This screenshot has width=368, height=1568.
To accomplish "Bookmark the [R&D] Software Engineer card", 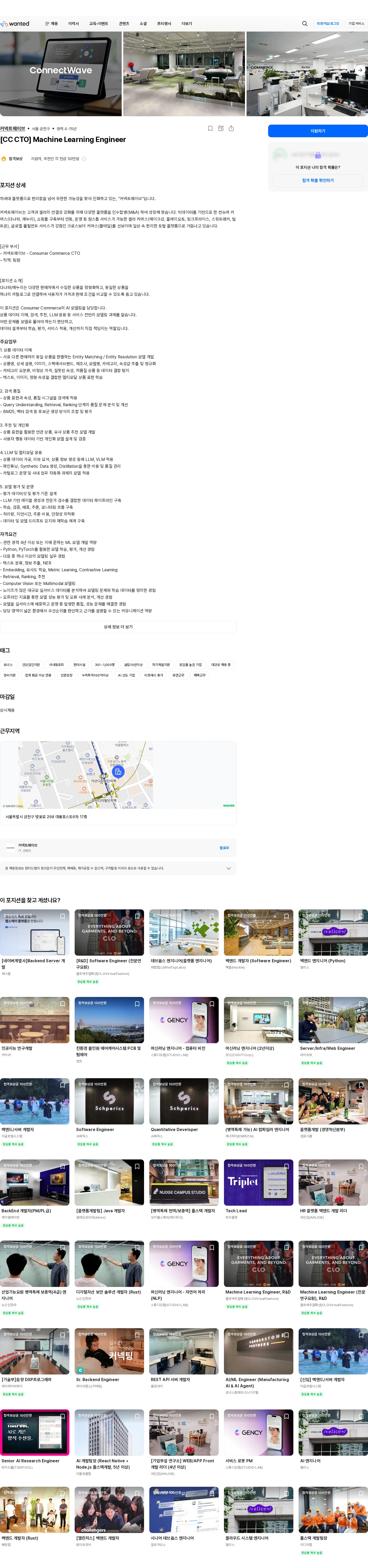I will point(137,916).
